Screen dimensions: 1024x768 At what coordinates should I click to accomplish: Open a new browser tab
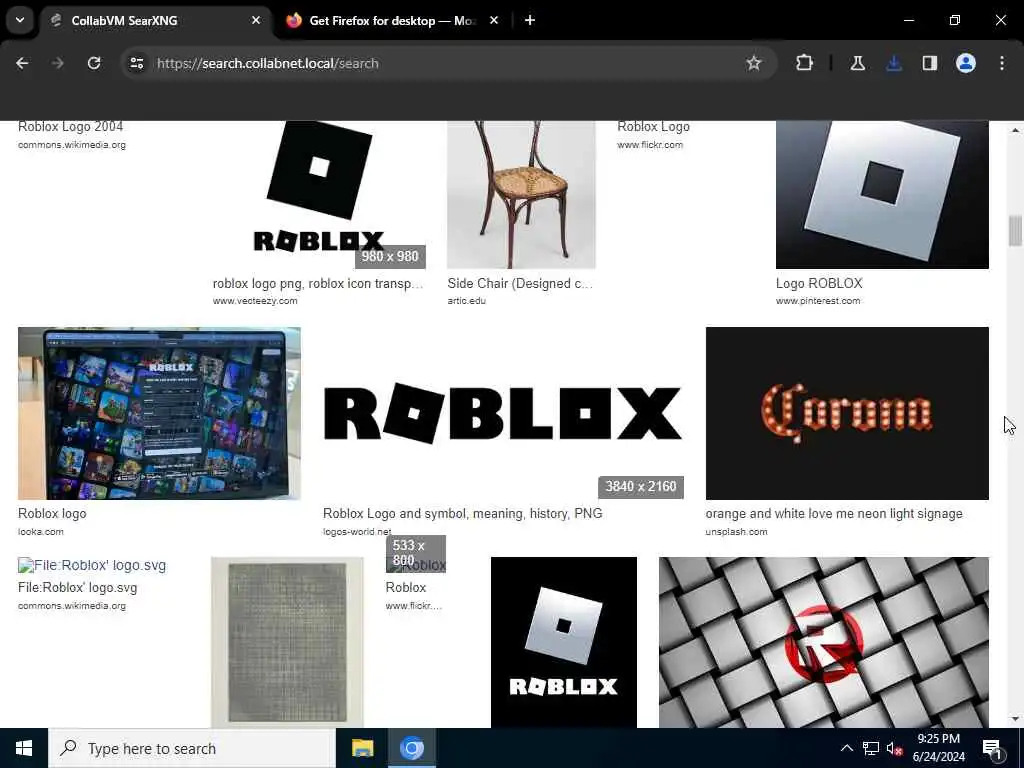click(530, 20)
